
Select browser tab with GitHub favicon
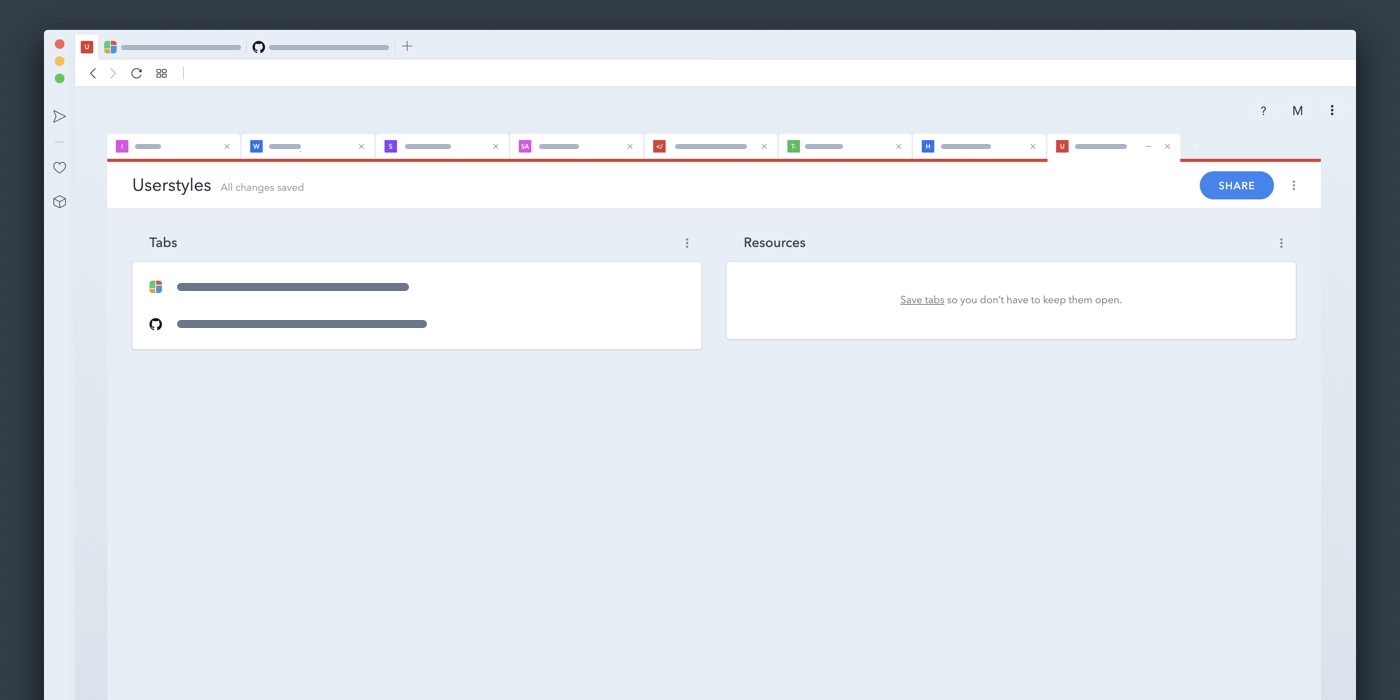(x=320, y=47)
